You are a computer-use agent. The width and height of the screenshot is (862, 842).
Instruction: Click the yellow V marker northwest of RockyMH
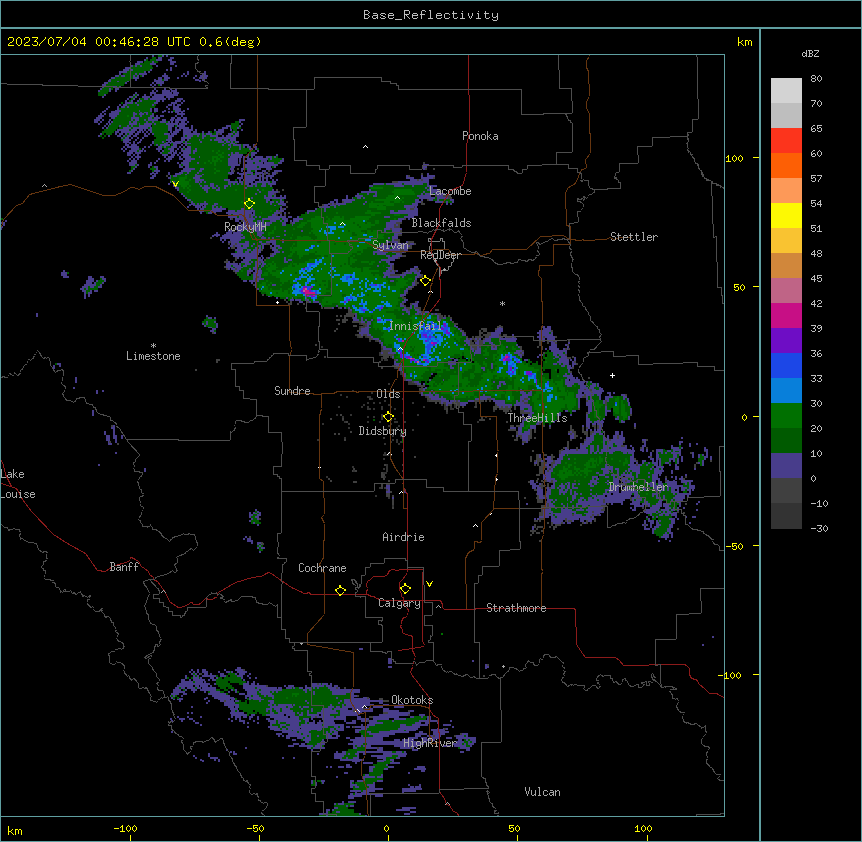(175, 184)
